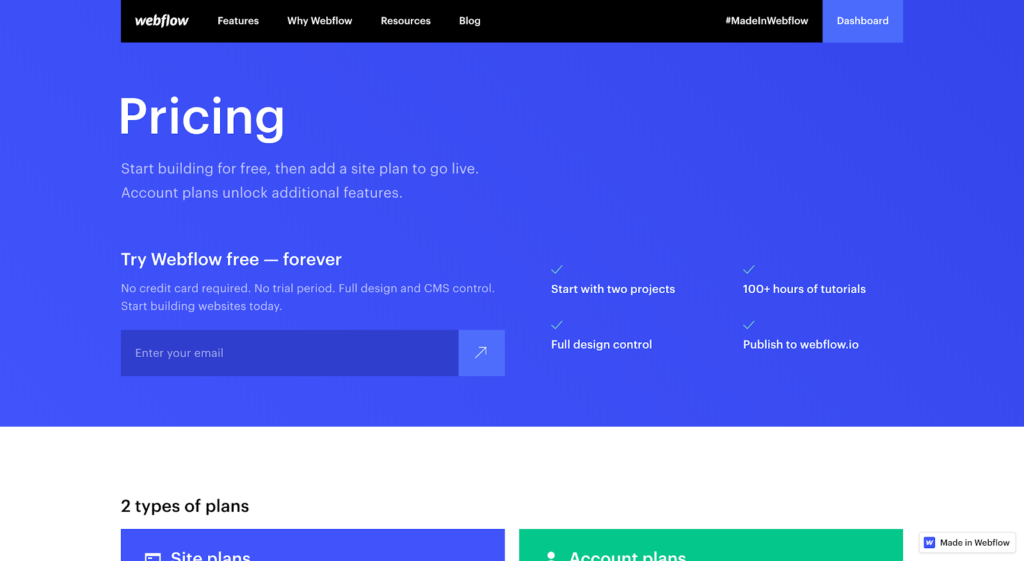
Task: Click checkmark above Publish to webflow.io
Action: [748, 325]
